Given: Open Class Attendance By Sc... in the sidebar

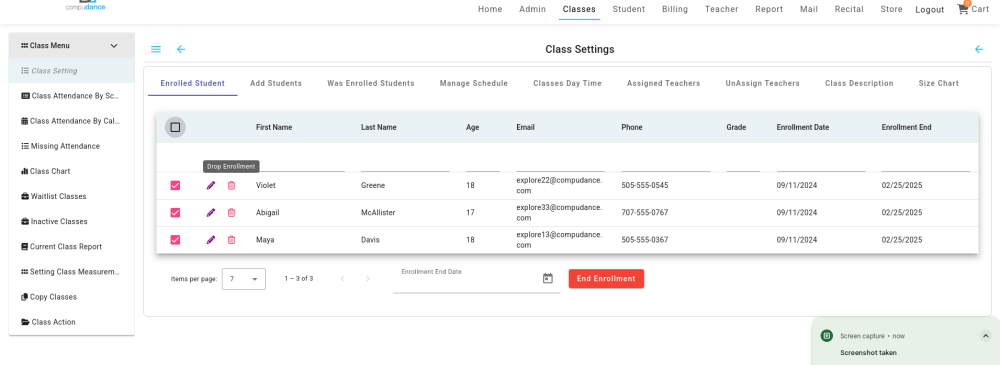Looking at the screenshot, I should pos(71,96).
